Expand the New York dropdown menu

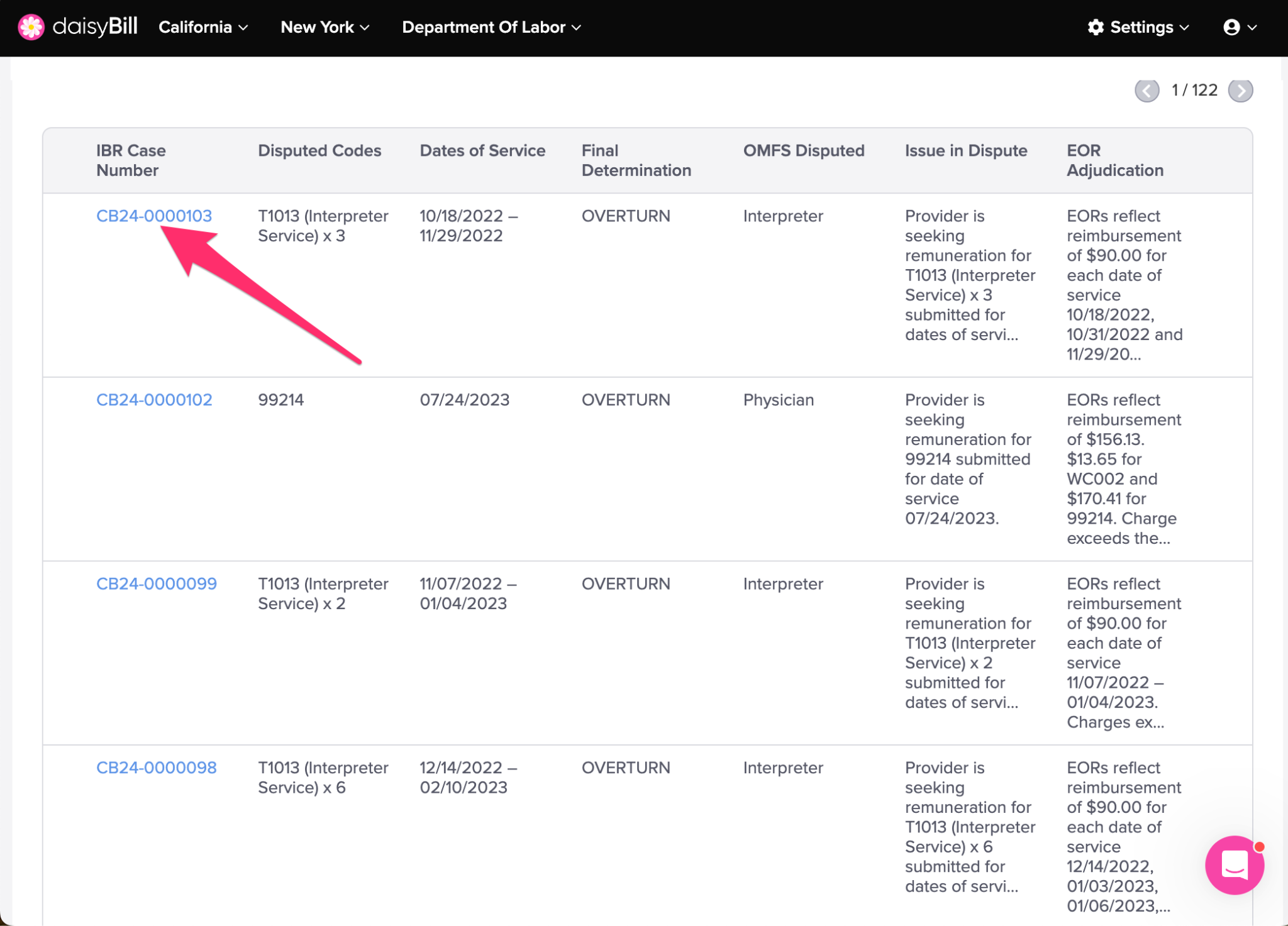[x=325, y=27]
